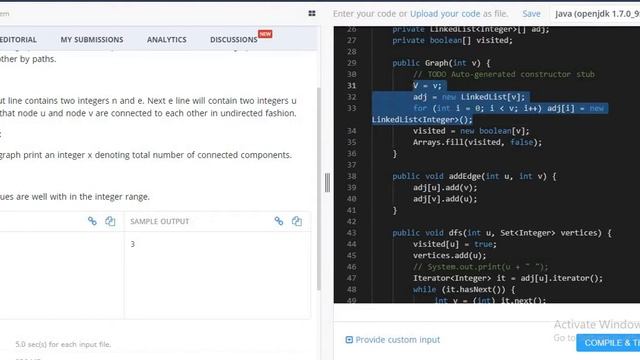The height and width of the screenshot is (360, 640).
Task: Click sample output value 3
Action: tap(133, 244)
